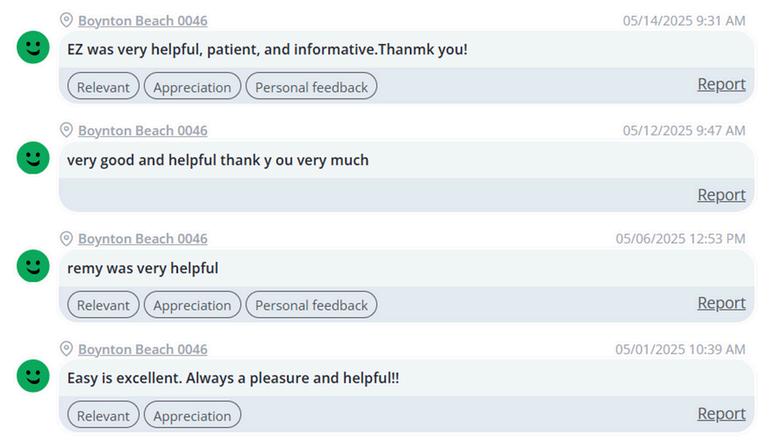Select the Appreciation tag on the Easy is excellent review
The width and height of the screenshot is (780, 442).
[x=192, y=416]
